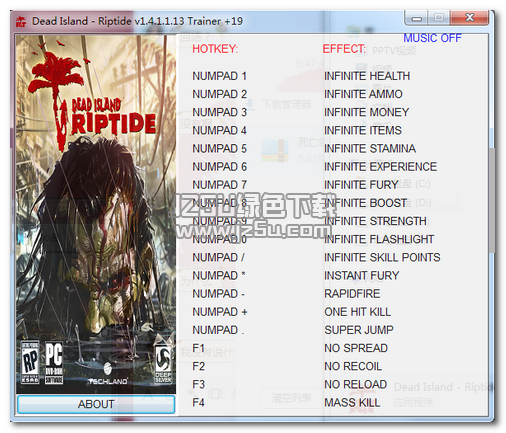Click the F3 hotkey label
The image size is (506, 433).
(198, 384)
